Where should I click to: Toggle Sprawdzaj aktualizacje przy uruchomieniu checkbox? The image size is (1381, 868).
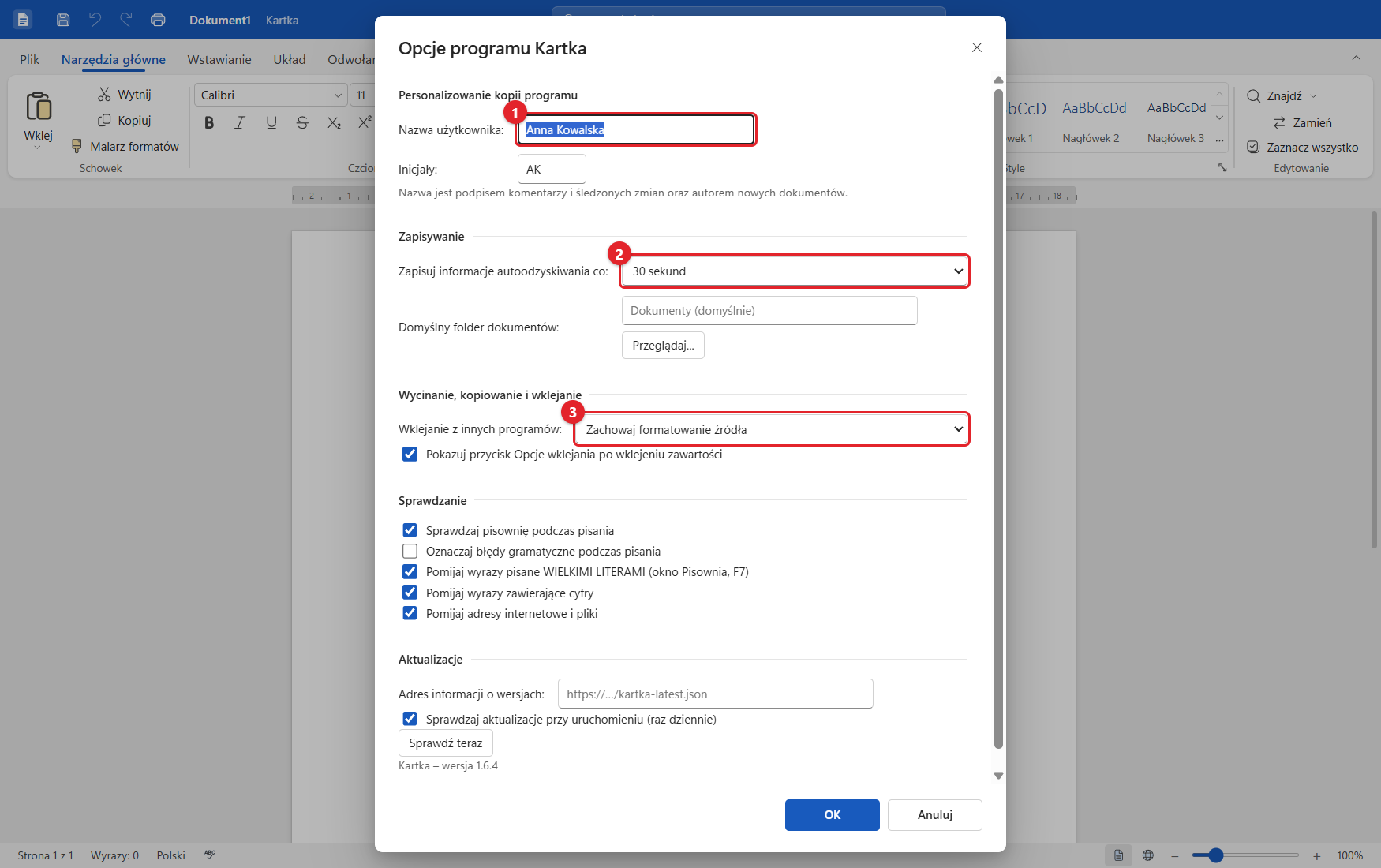click(410, 719)
